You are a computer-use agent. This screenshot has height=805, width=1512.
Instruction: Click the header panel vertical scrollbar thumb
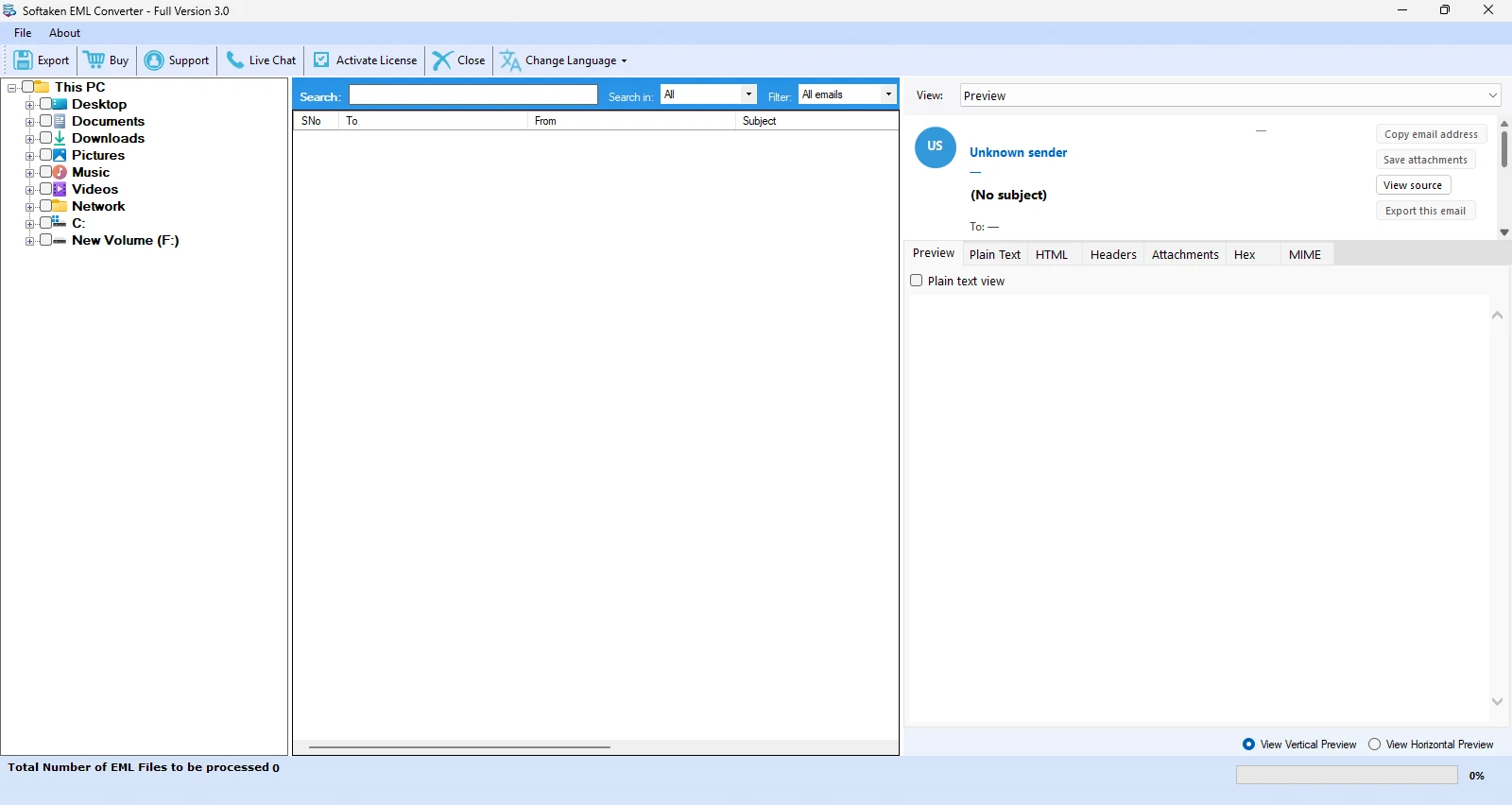(x=1503, y=149)
